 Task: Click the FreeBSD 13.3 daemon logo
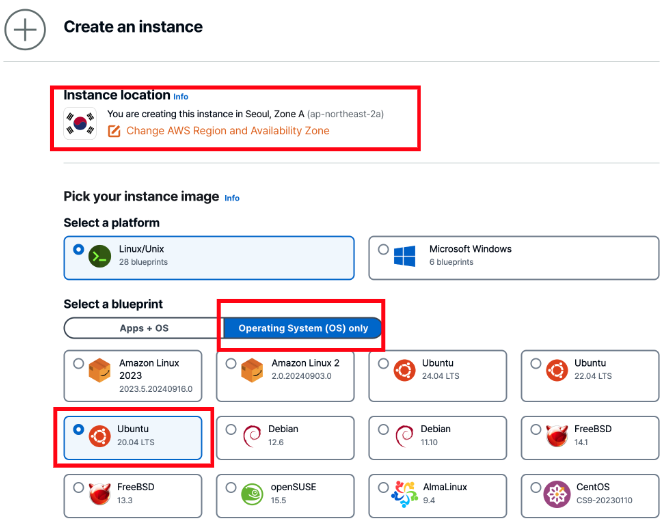click(99, 494)
